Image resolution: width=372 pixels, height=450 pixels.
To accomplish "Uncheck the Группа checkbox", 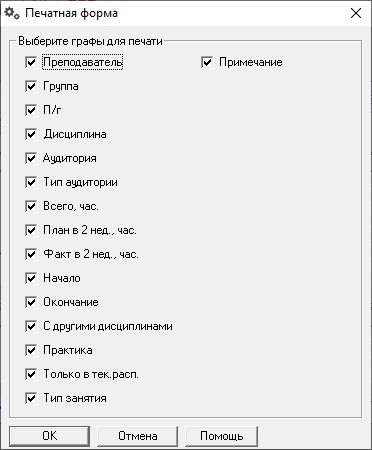I will (x=31, y=86).
